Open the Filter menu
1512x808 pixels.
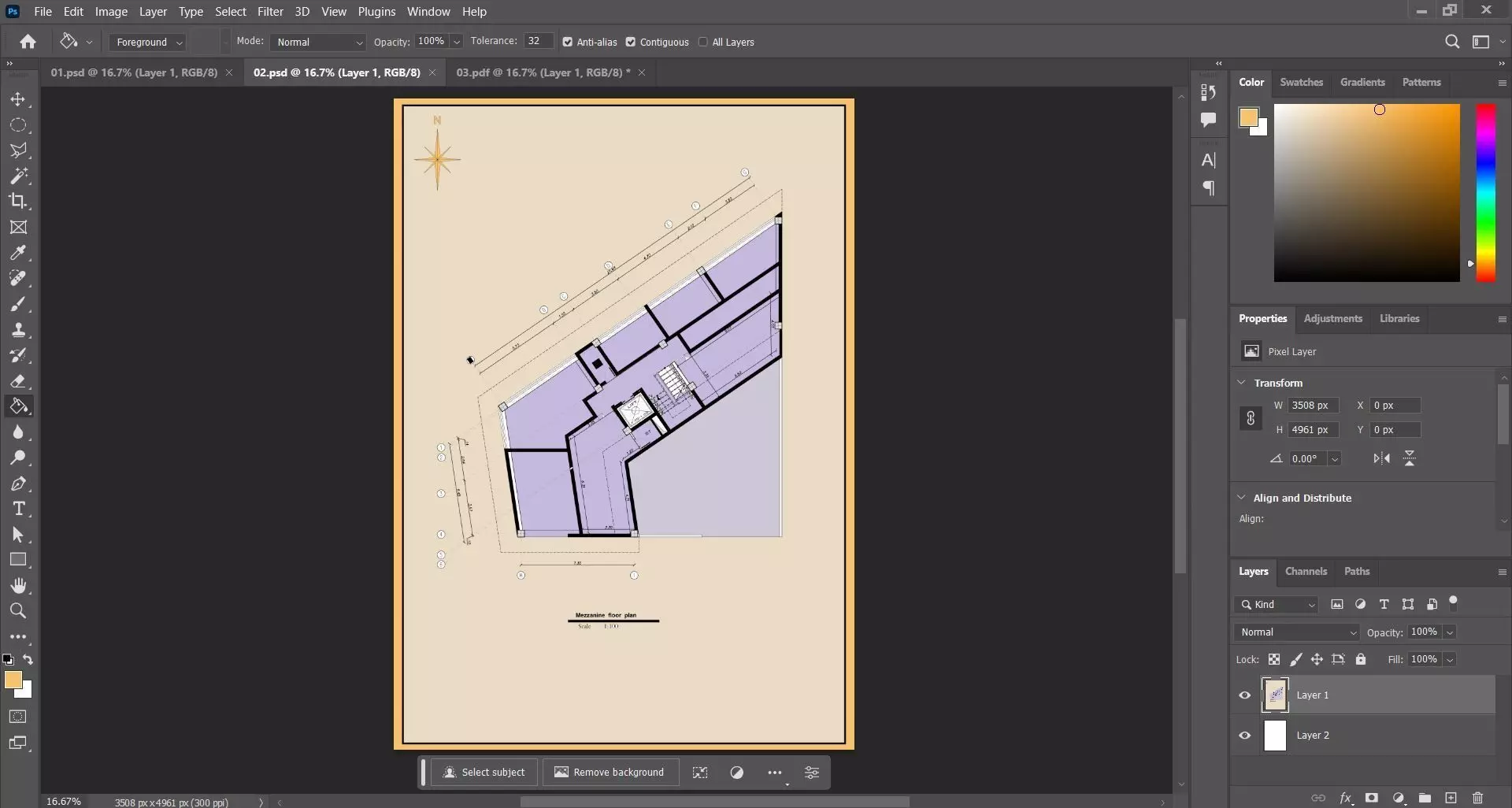(x=270, y=11)
